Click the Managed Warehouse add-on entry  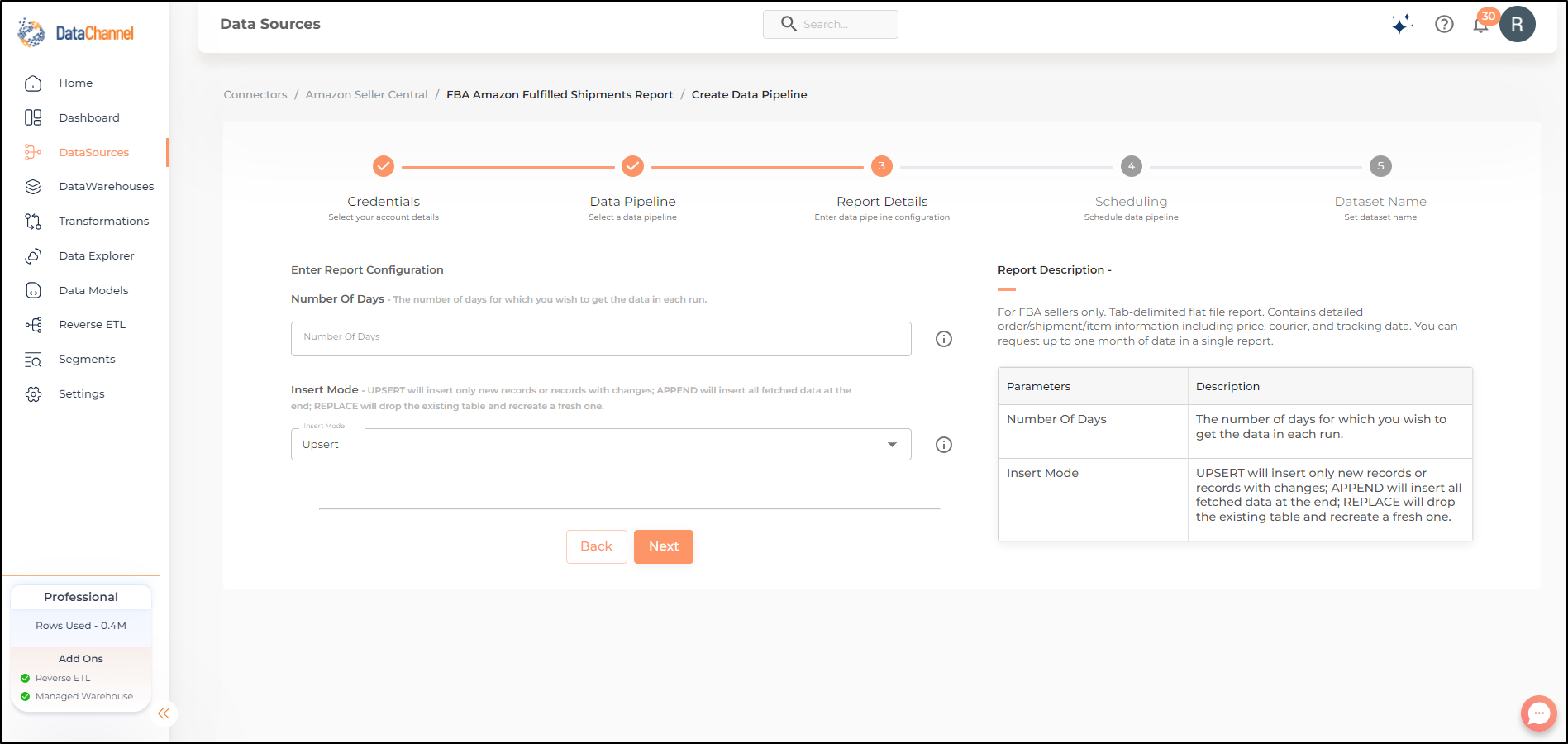tap(77, 696)
